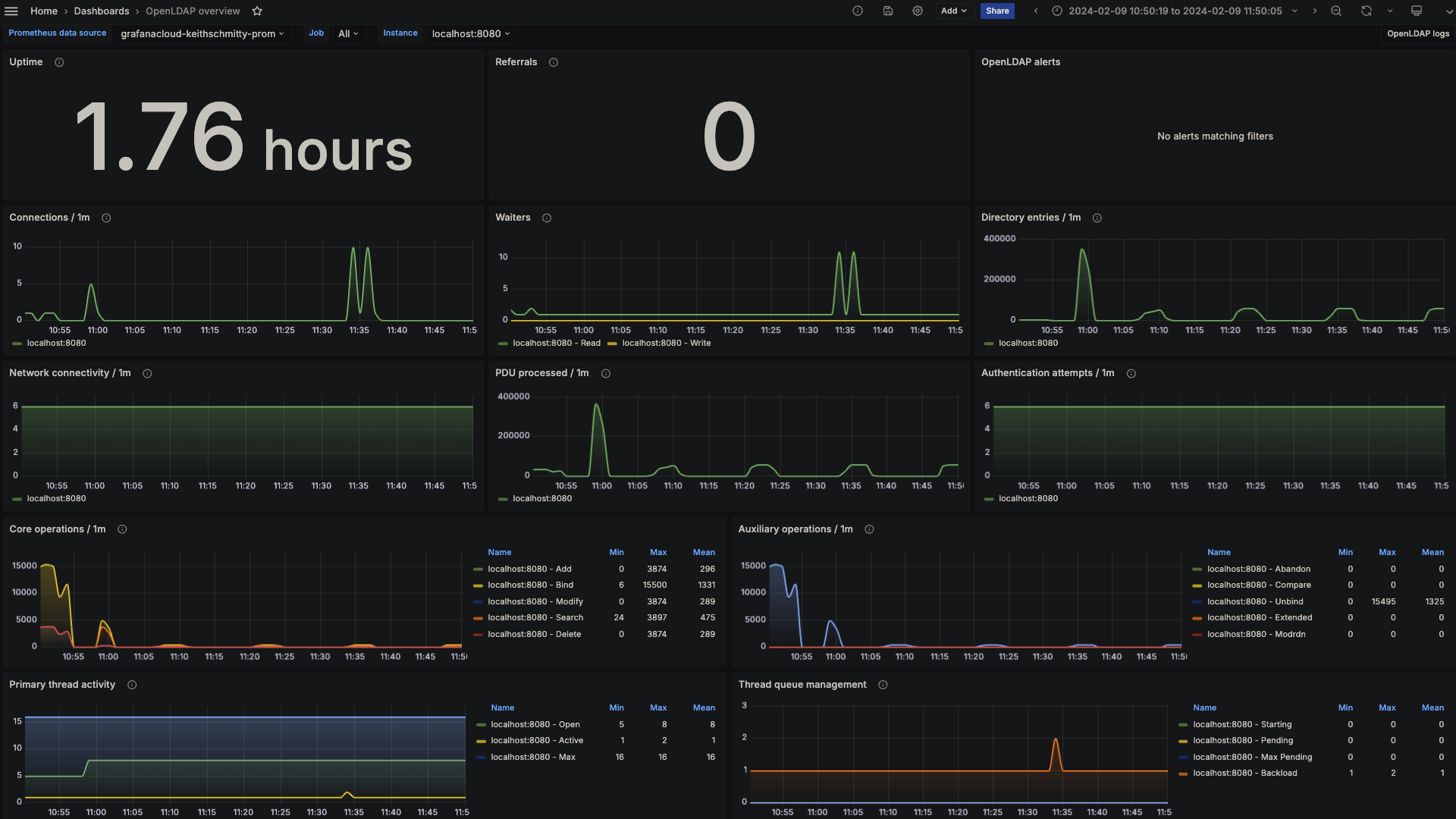Open the Job 'All' dropdown
The height and width of the screenshot is (819, 1456).
tap(348, 33)
